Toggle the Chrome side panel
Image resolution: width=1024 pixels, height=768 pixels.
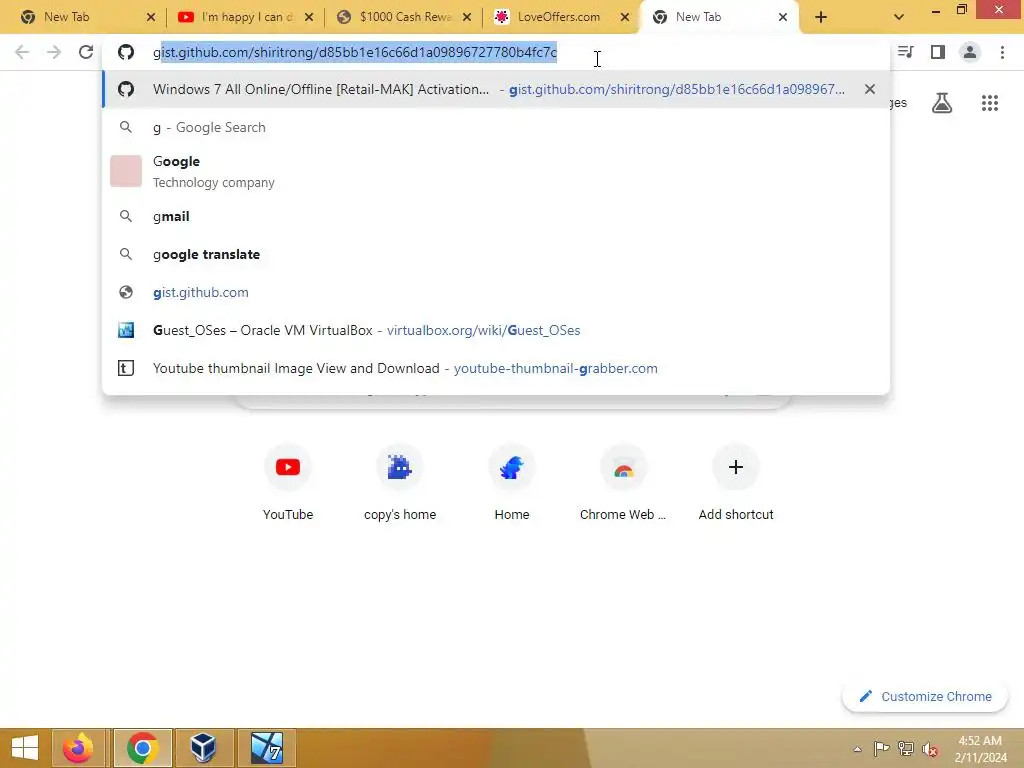point(938,52)
